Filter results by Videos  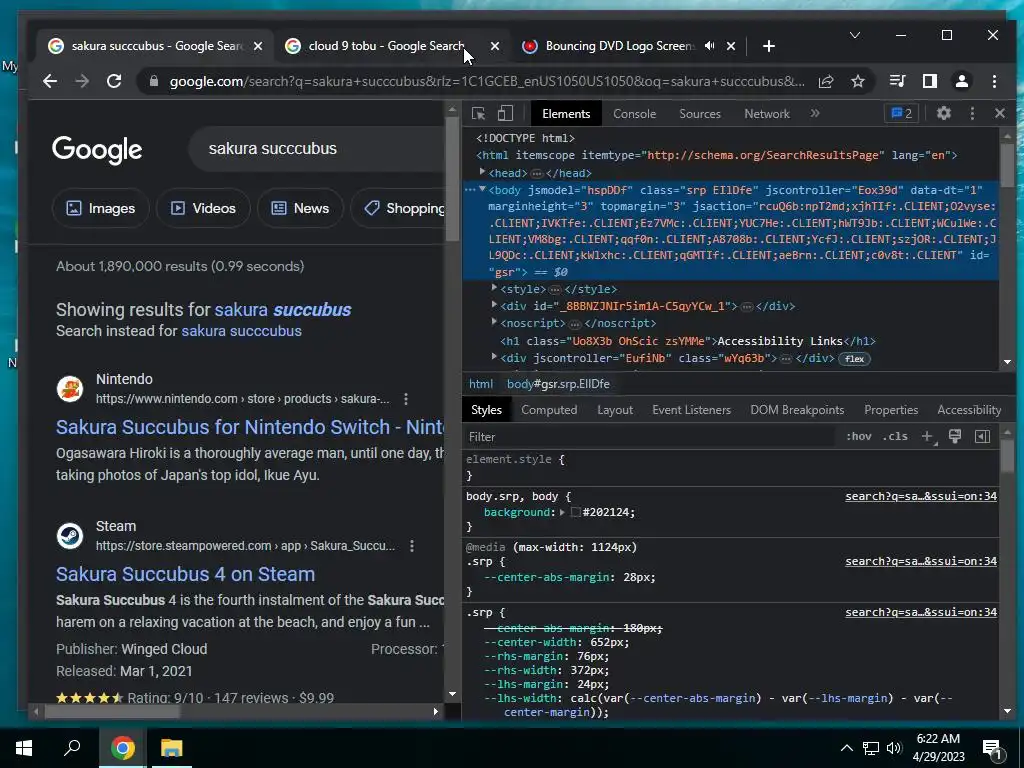(x=203, y=208)
